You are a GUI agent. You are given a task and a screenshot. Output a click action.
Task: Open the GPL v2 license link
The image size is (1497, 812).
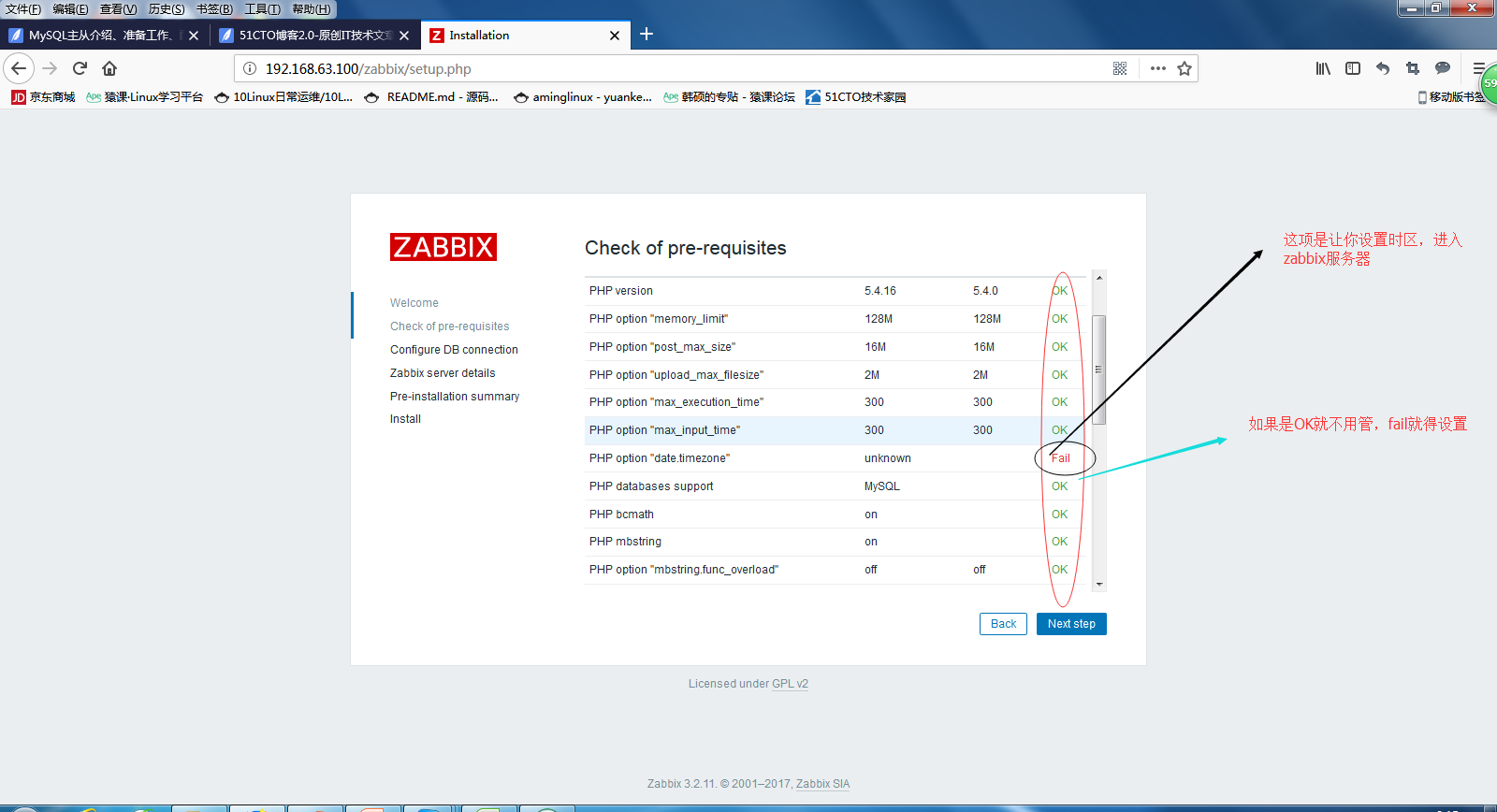tap(790, 684)
